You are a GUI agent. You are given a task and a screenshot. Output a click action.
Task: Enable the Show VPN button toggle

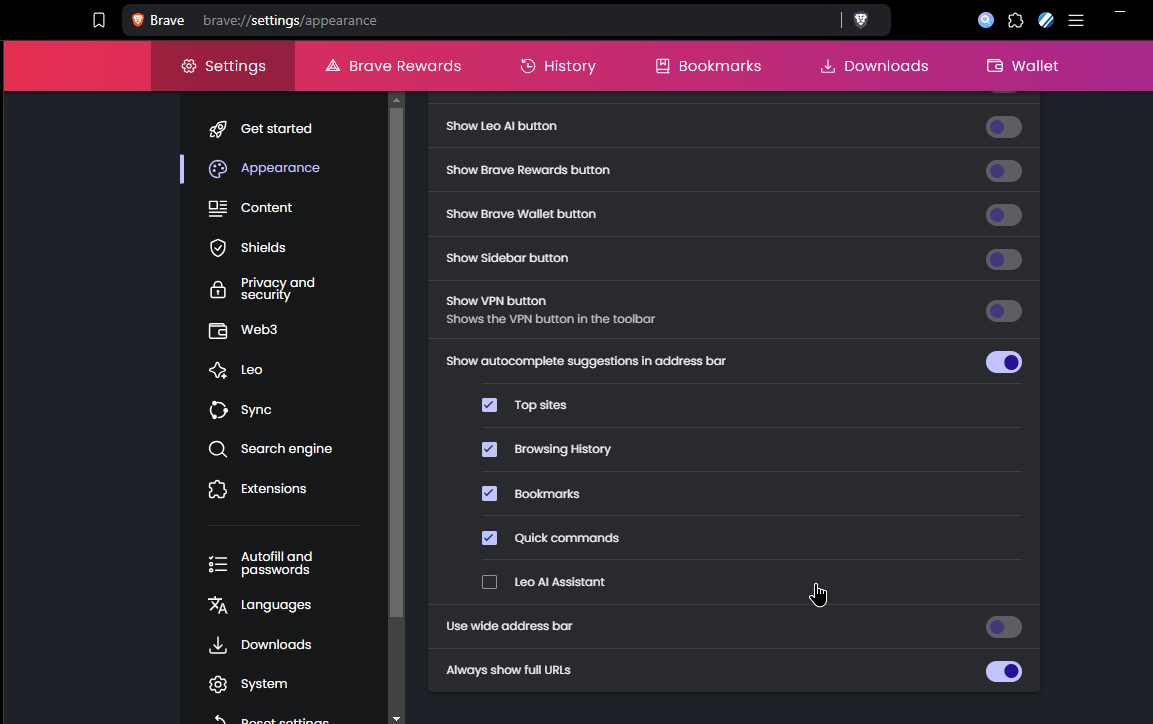click(x=1004, y=311)
